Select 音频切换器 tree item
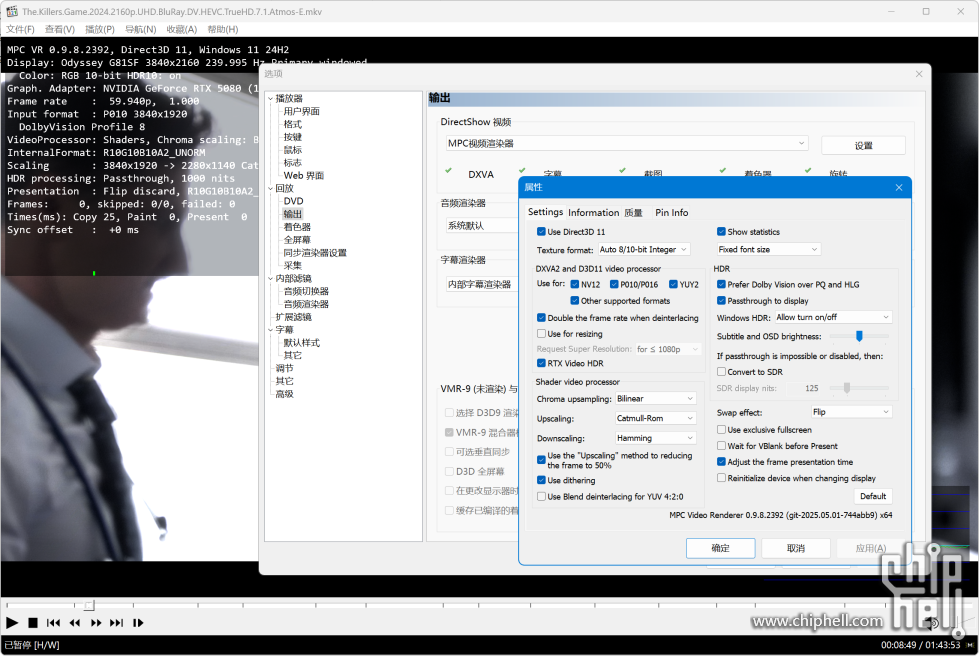This screenshot has width=979, height=656. pyautogui.click(x=306, y=291)
